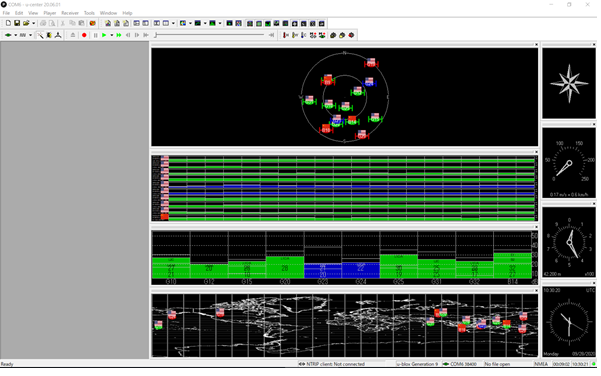The image size is (601, 376).
Task: Close the sky view docking window
Action: [x=536, y=45]
